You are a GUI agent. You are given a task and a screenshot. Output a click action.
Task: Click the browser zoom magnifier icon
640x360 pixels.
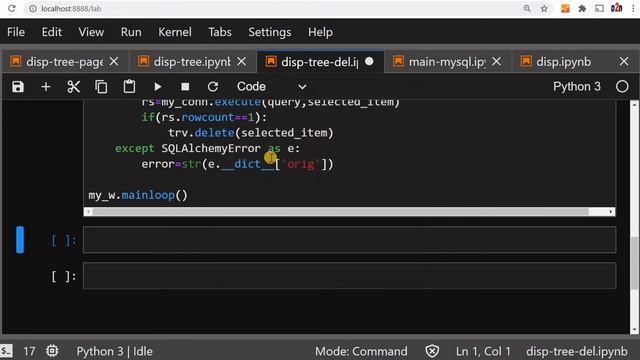[527, 8]
